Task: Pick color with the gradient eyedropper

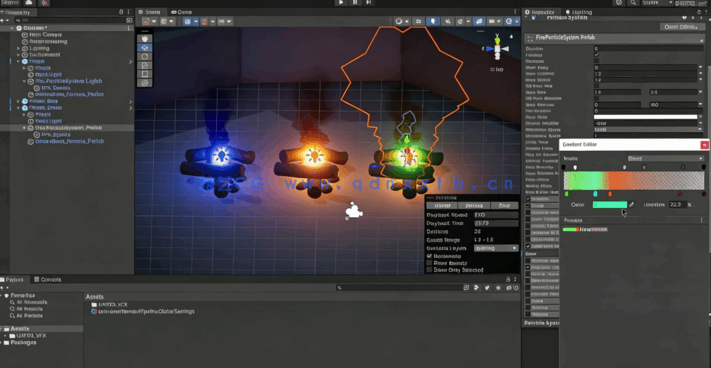Action: pos(631,205)
